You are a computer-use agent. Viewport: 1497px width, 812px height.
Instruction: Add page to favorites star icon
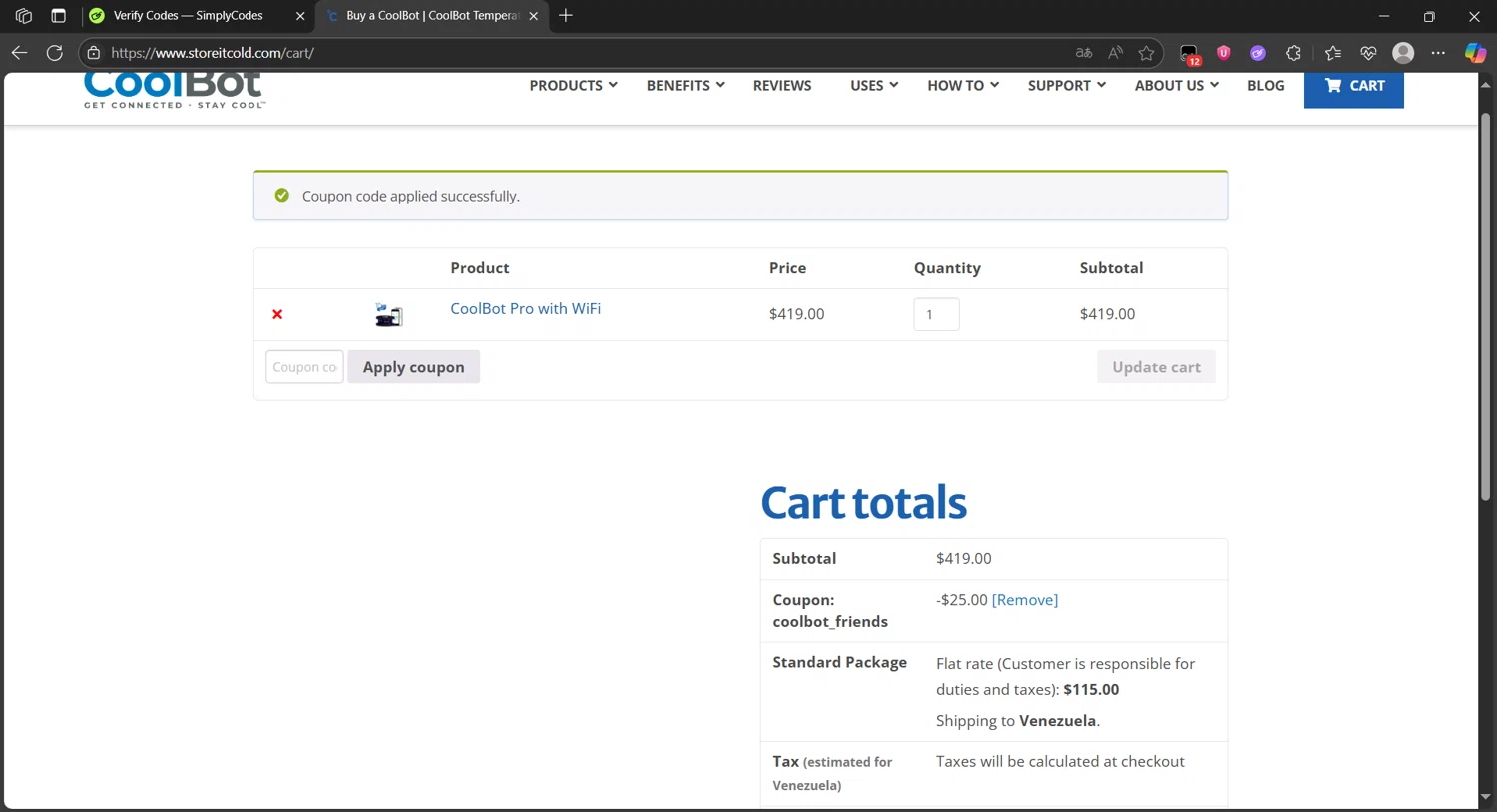pos(1146,53)
